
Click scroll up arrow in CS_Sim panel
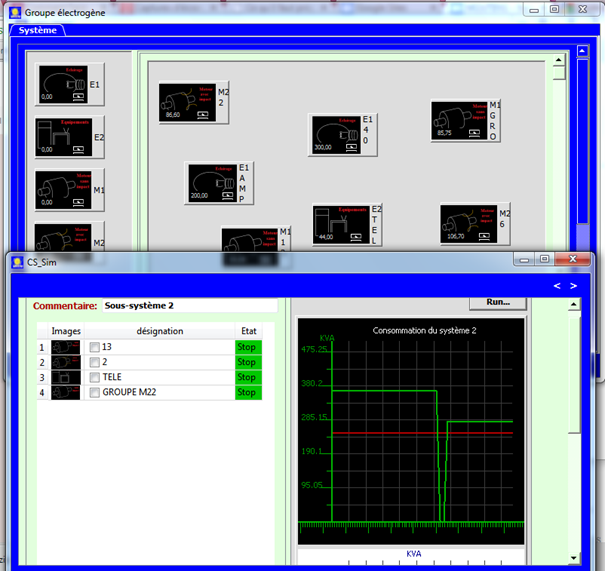(574, 304)
